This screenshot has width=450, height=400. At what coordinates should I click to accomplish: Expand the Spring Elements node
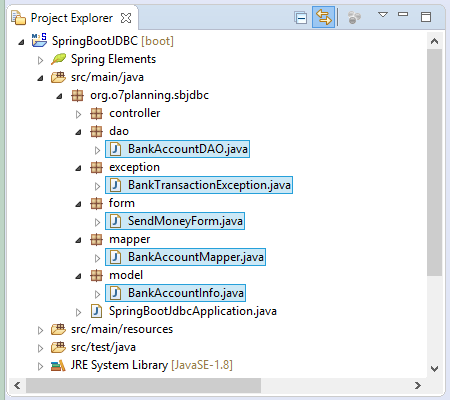pyautogui.click(x=40, y=60)
